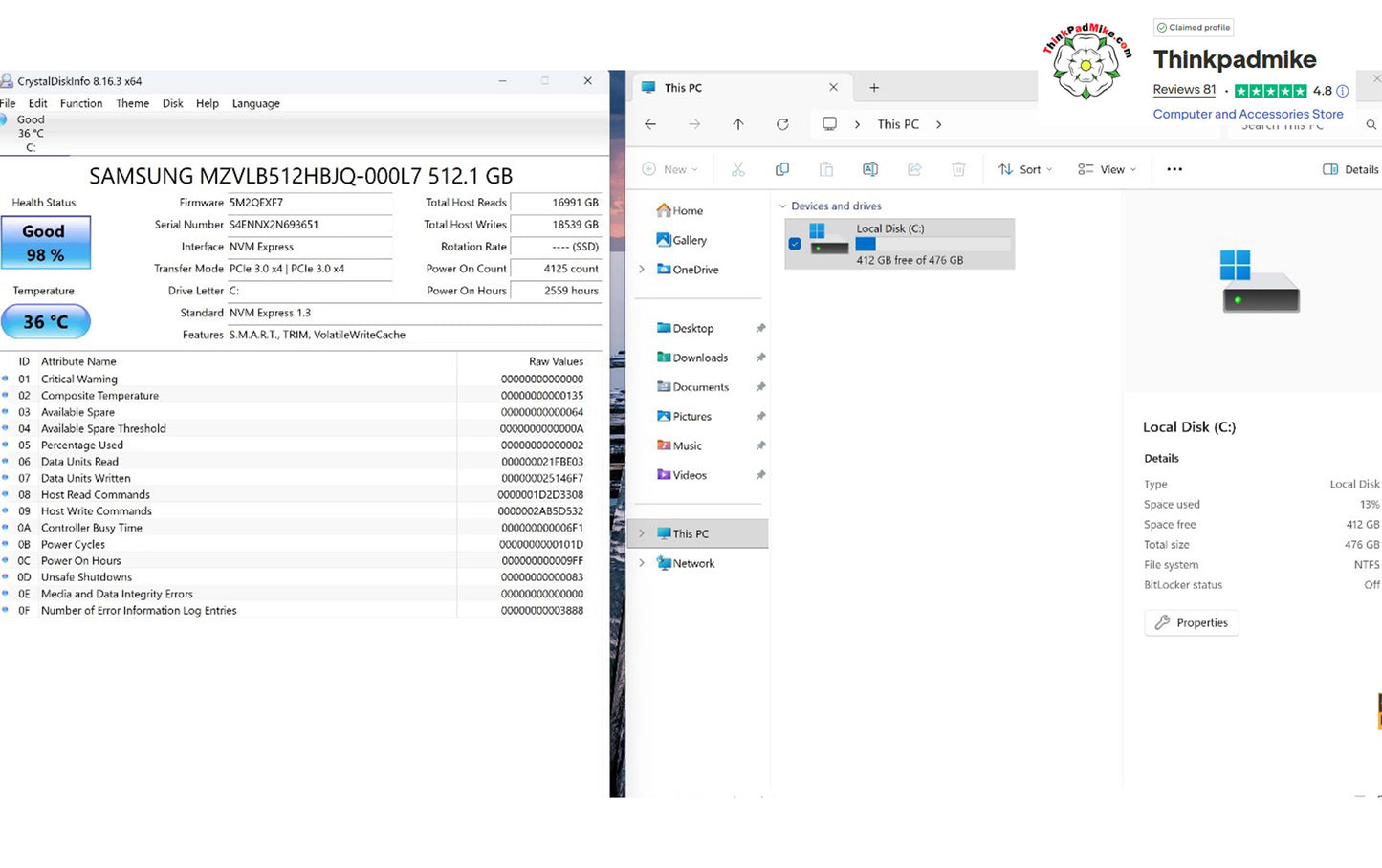Open Music in the navigation pane

(680, 445)
